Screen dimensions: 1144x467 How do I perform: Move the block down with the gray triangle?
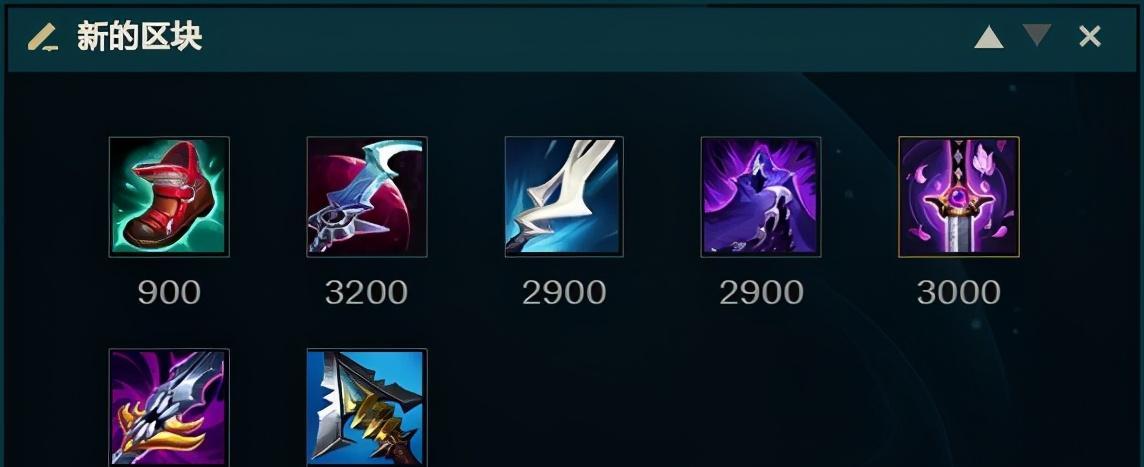tap(1037, 35)
